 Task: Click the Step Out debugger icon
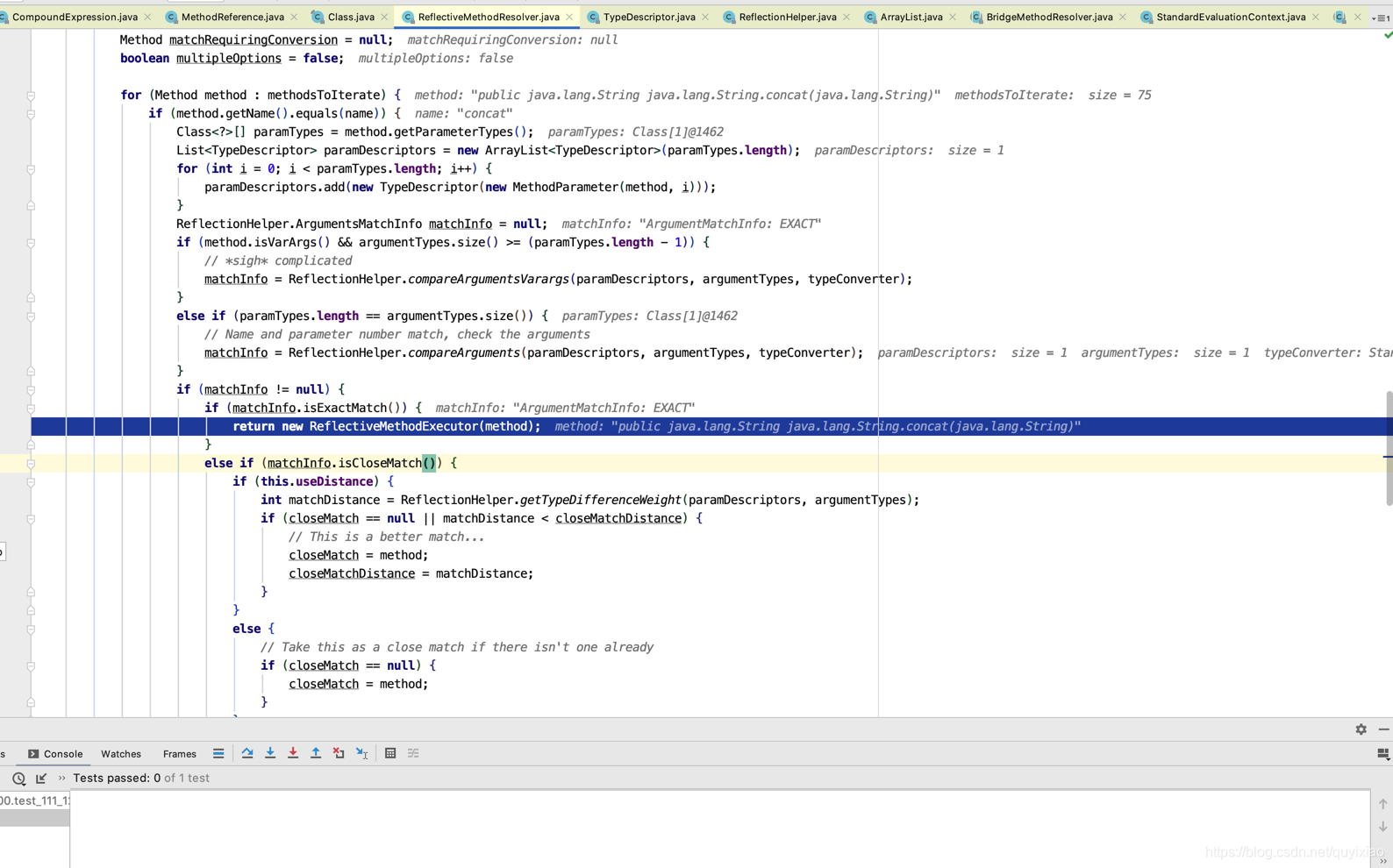point(316,753)
